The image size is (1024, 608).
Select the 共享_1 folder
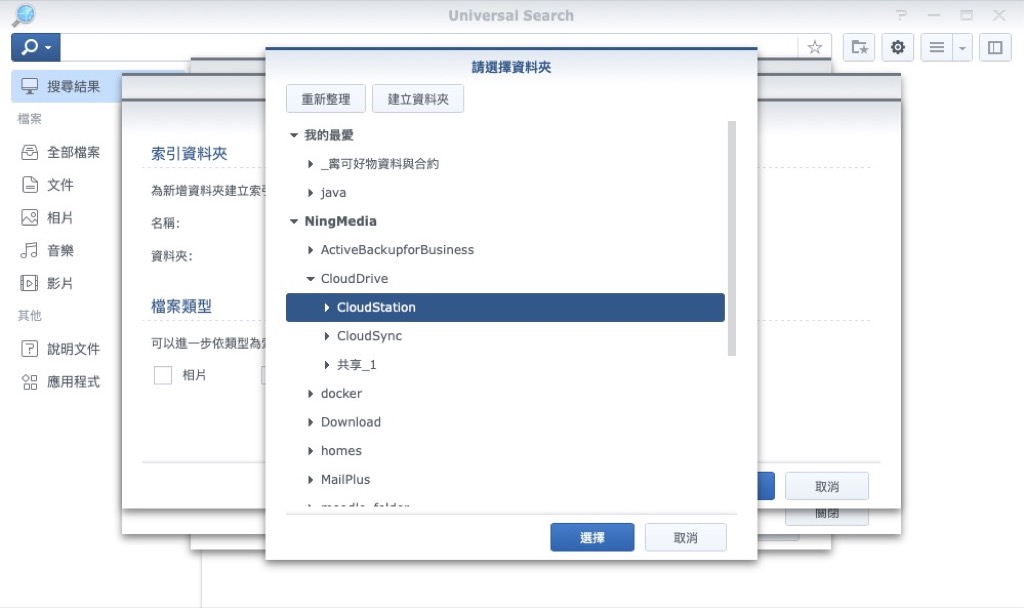pyautogui.click(x=357, y=365)
